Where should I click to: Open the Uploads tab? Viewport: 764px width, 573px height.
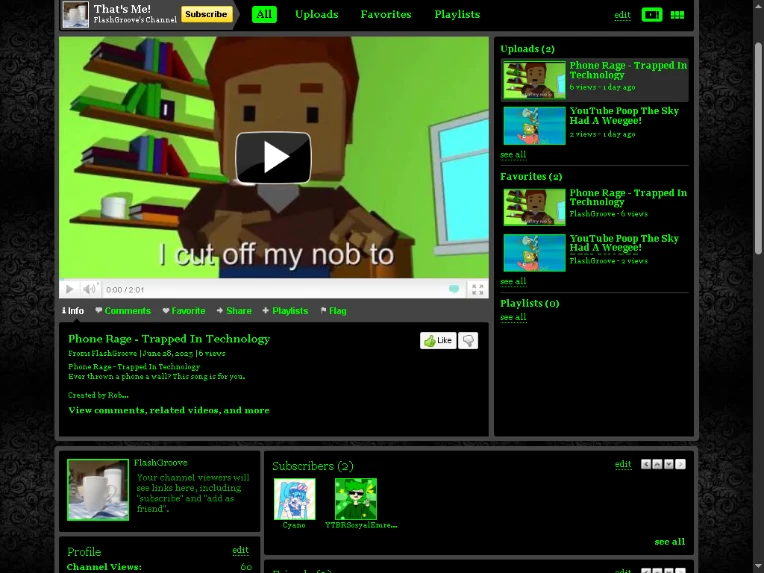(x=317, y=15)
